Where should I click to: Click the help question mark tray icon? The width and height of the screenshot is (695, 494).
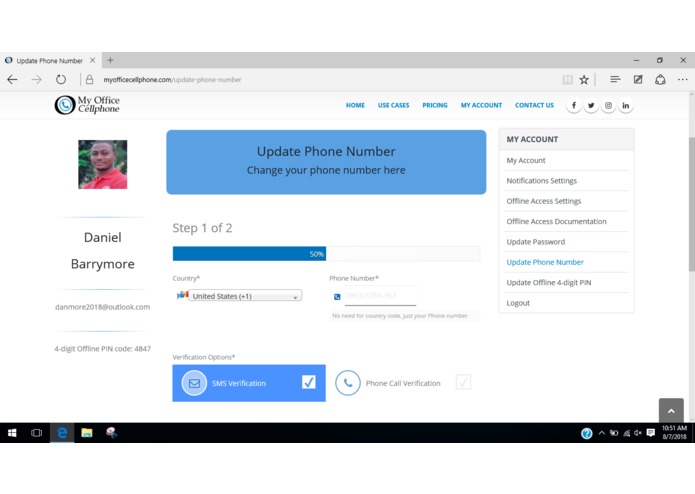click(586, 433)
